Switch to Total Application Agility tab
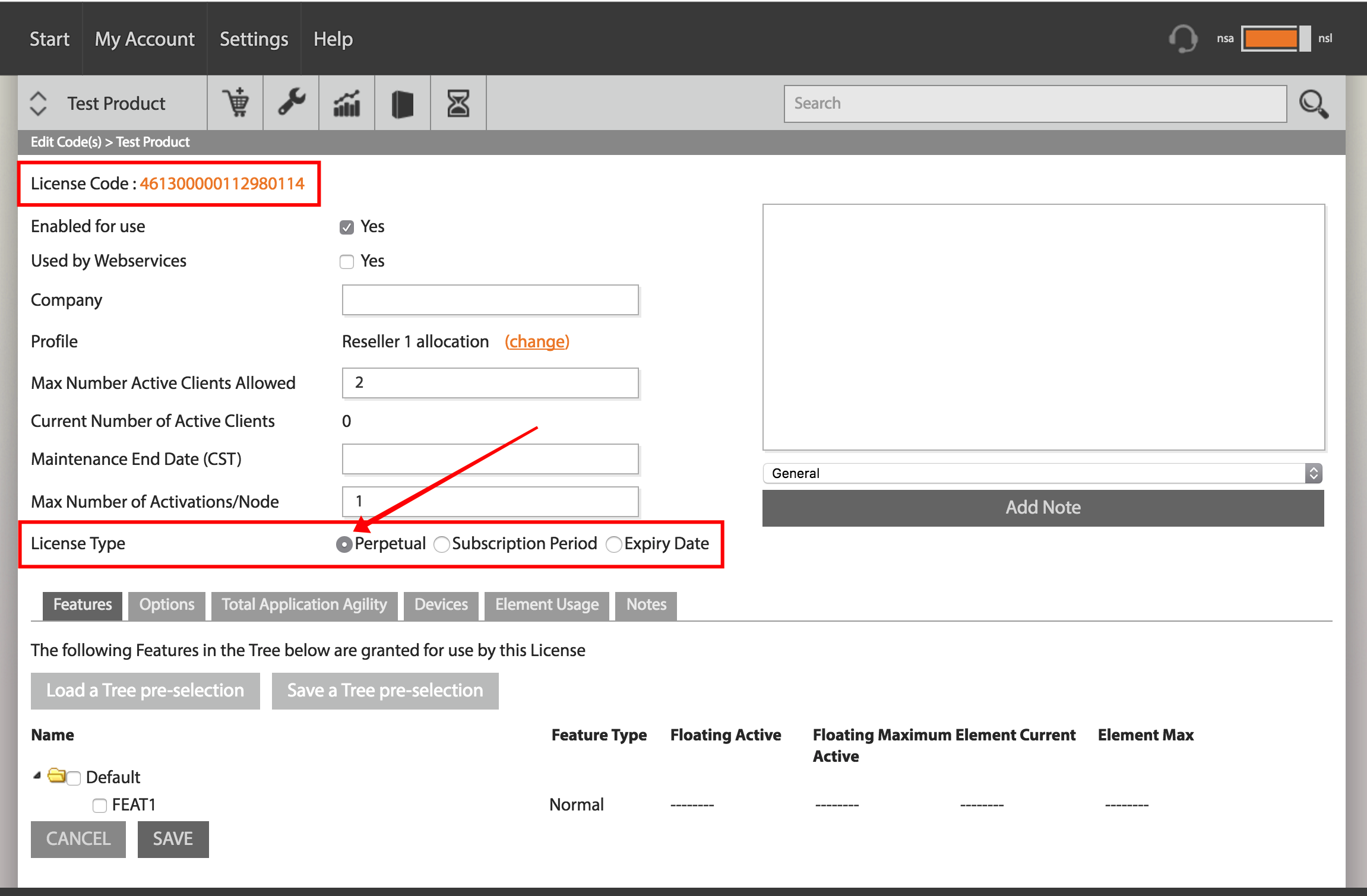1367x896 pixels. coord(304,605)
